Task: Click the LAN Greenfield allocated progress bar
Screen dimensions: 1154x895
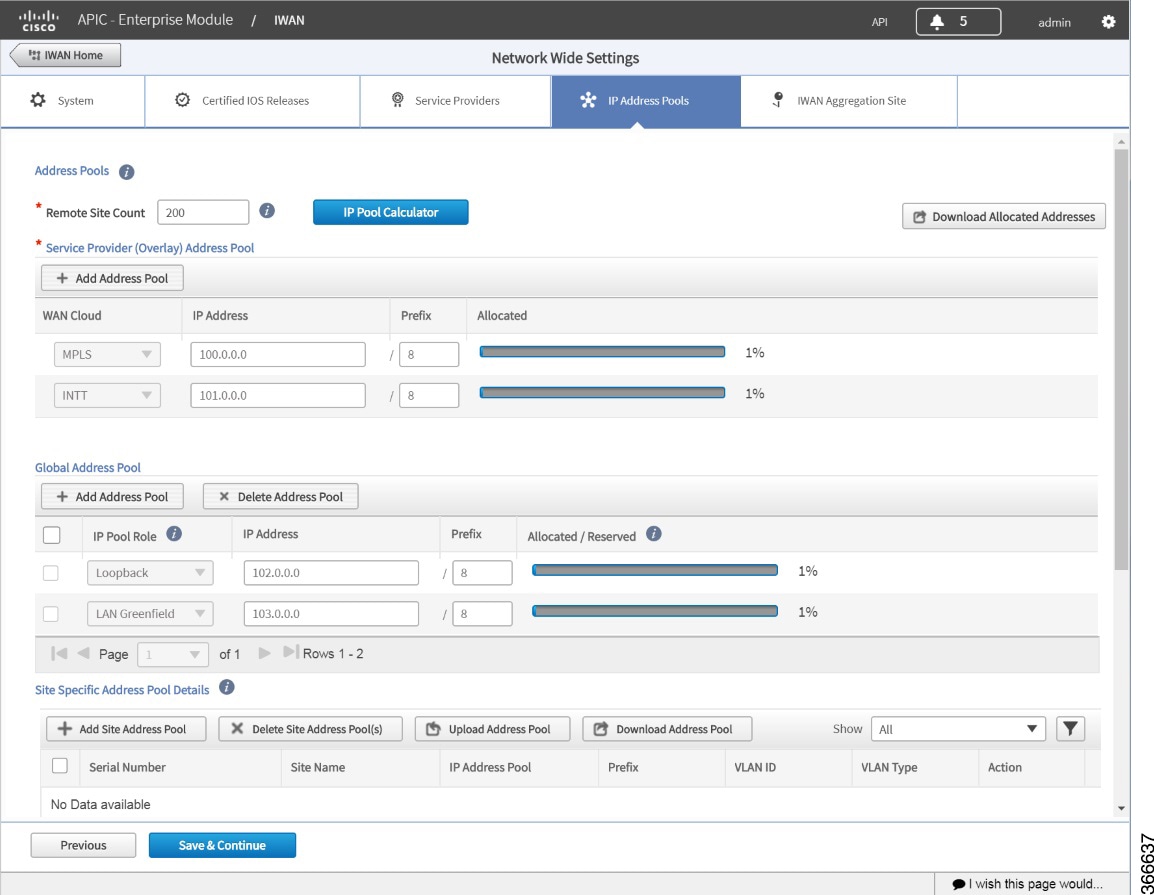Action: click(655, 611)
